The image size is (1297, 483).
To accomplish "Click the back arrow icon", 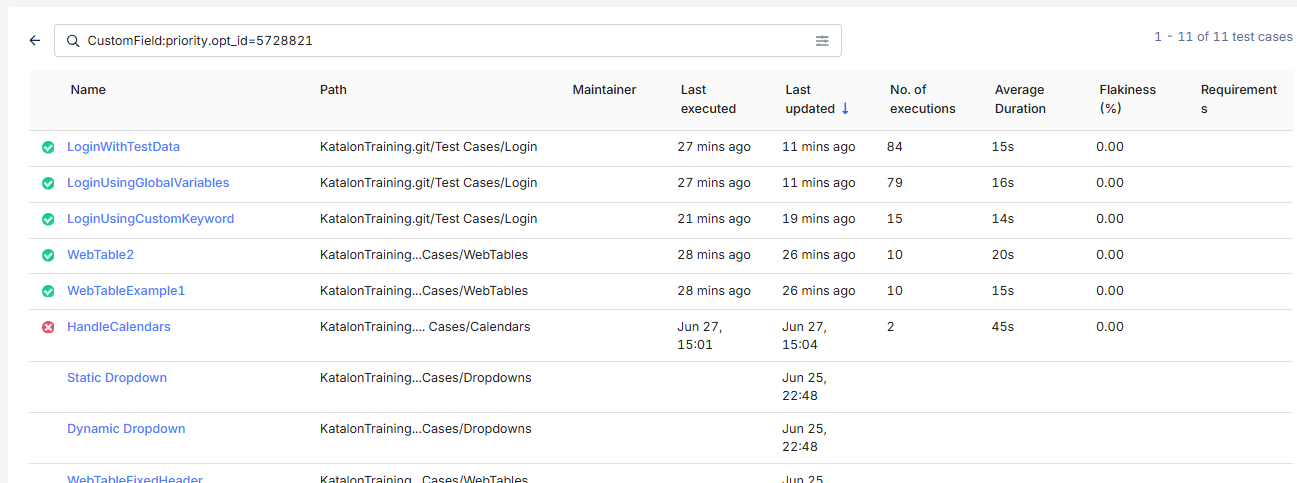I will click(35, 41).
